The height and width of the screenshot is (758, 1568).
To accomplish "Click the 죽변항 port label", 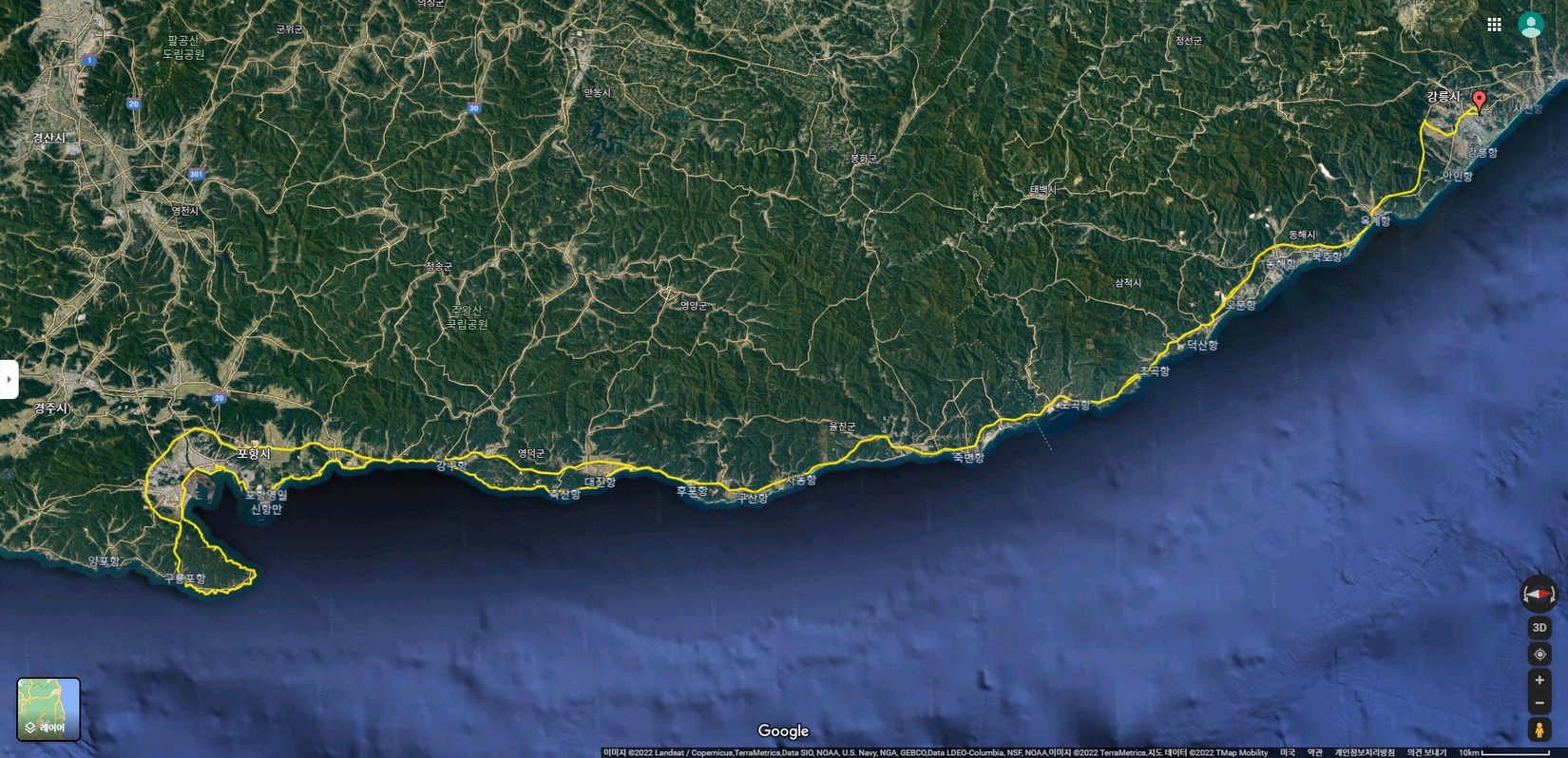I will (x=968, y=458).
